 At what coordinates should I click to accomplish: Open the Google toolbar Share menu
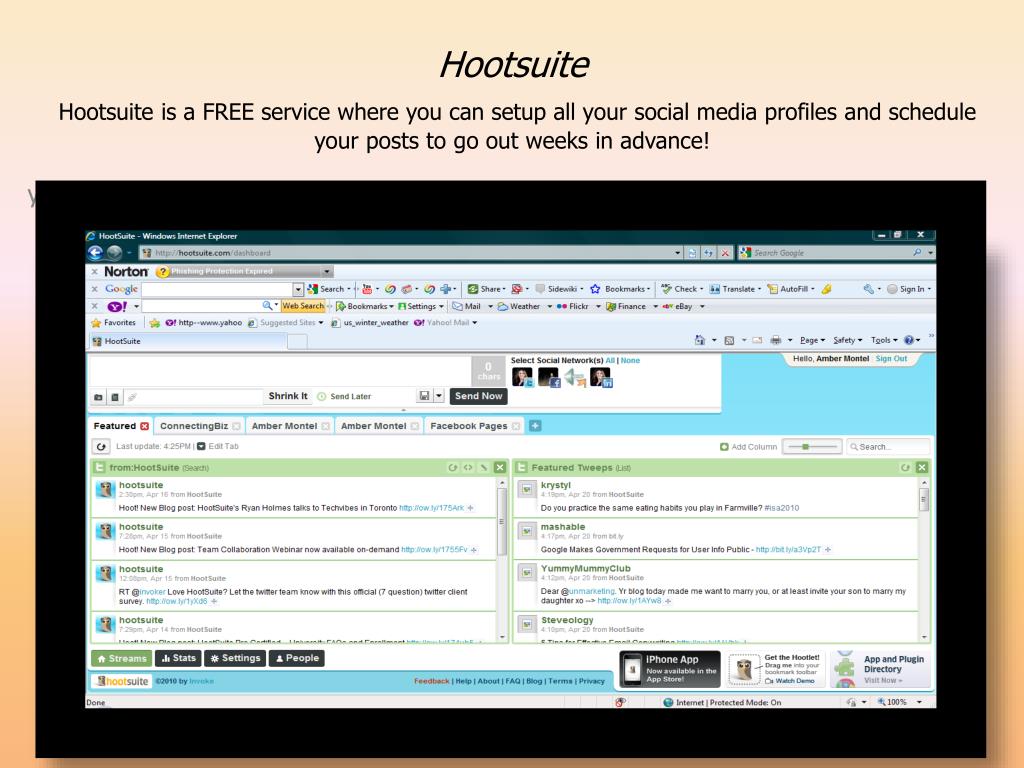point(487,289)
